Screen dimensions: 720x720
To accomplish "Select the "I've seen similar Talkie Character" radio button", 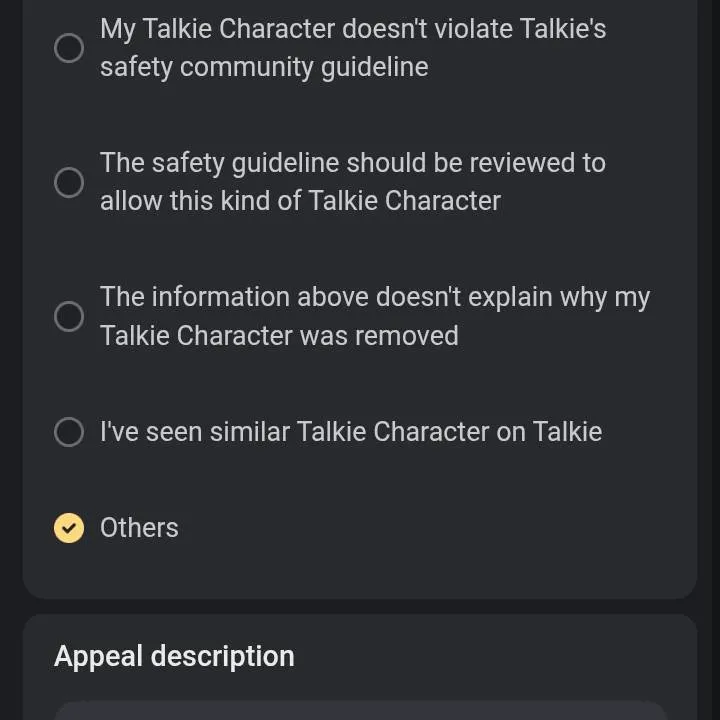I will (x=69, y=432).
